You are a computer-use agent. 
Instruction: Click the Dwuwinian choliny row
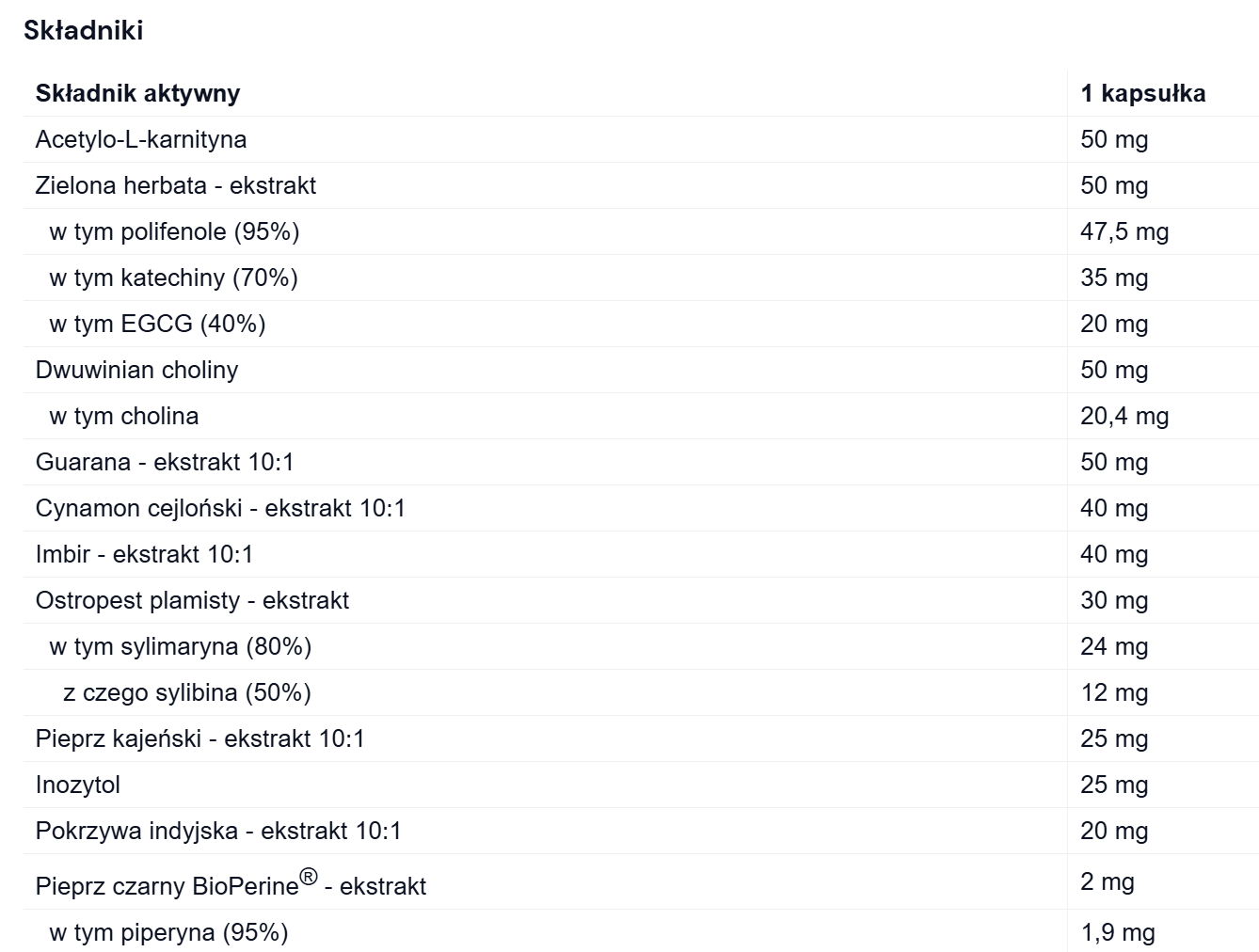tap(136, 370)
